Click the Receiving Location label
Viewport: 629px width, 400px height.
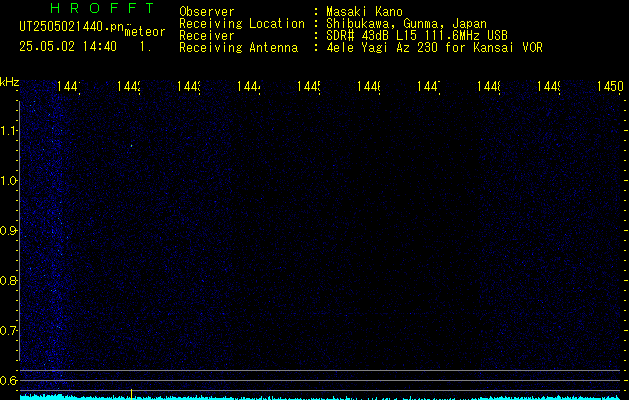[x=242, y=24]
